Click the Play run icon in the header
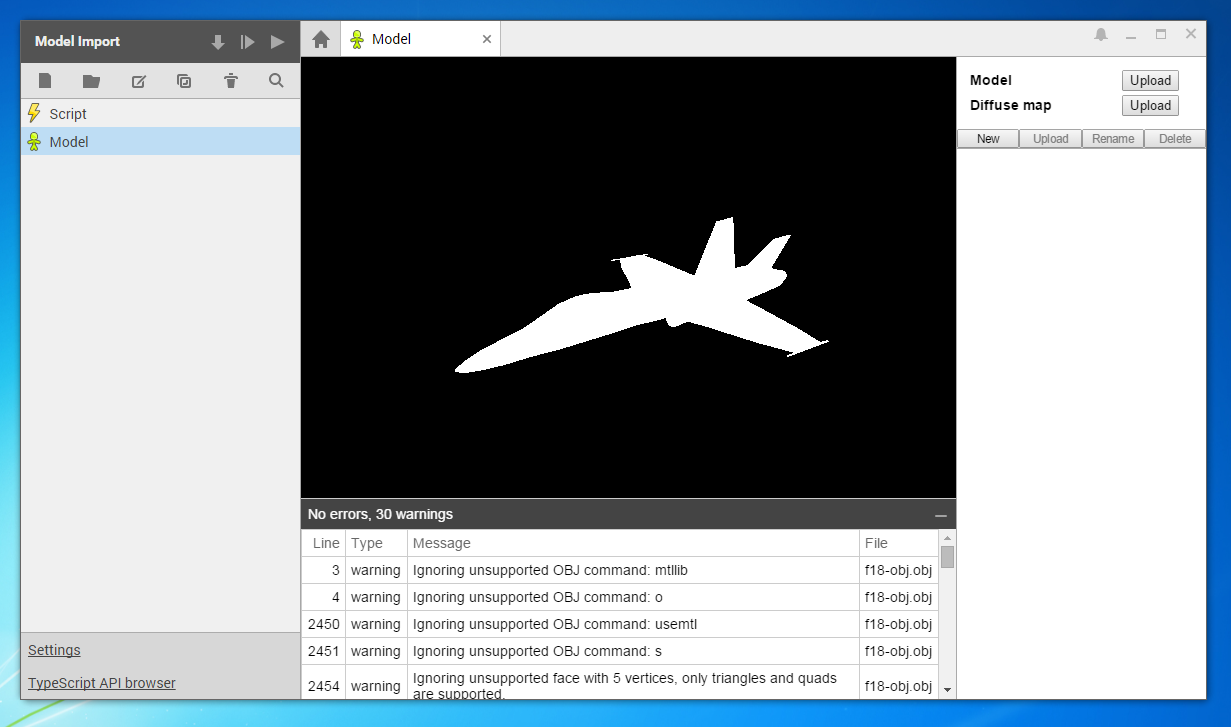Screen dimensions: 1231x727 tap(277, 42)
